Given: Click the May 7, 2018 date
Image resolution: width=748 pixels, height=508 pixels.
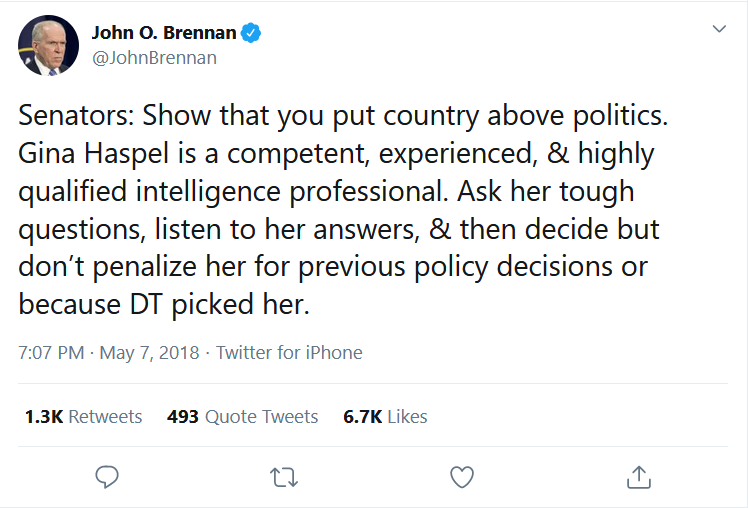Looking at the screenshot, I should (150, 352).
